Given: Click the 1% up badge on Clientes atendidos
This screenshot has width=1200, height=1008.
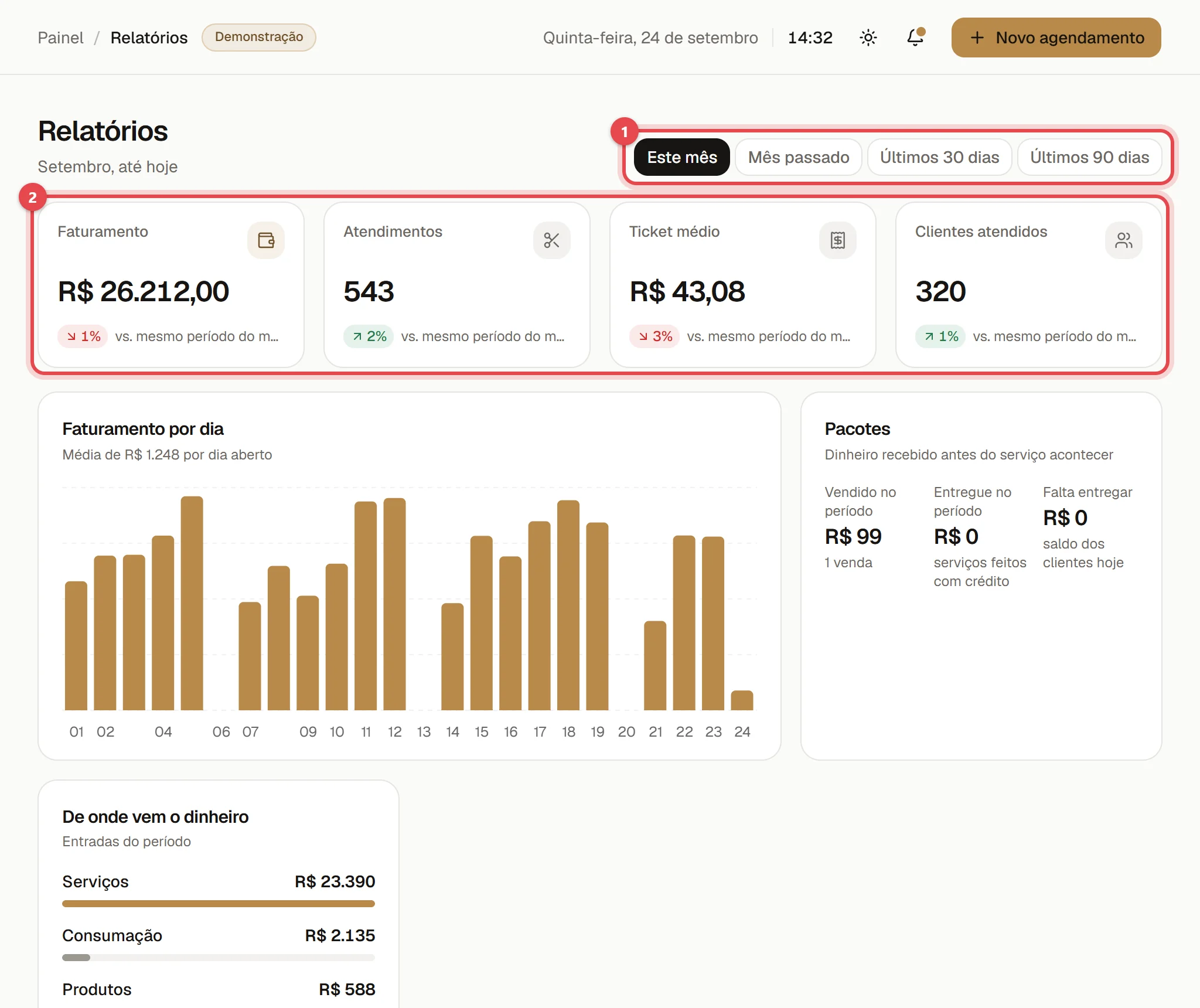Looking at the screenshot, I should 940,336.
